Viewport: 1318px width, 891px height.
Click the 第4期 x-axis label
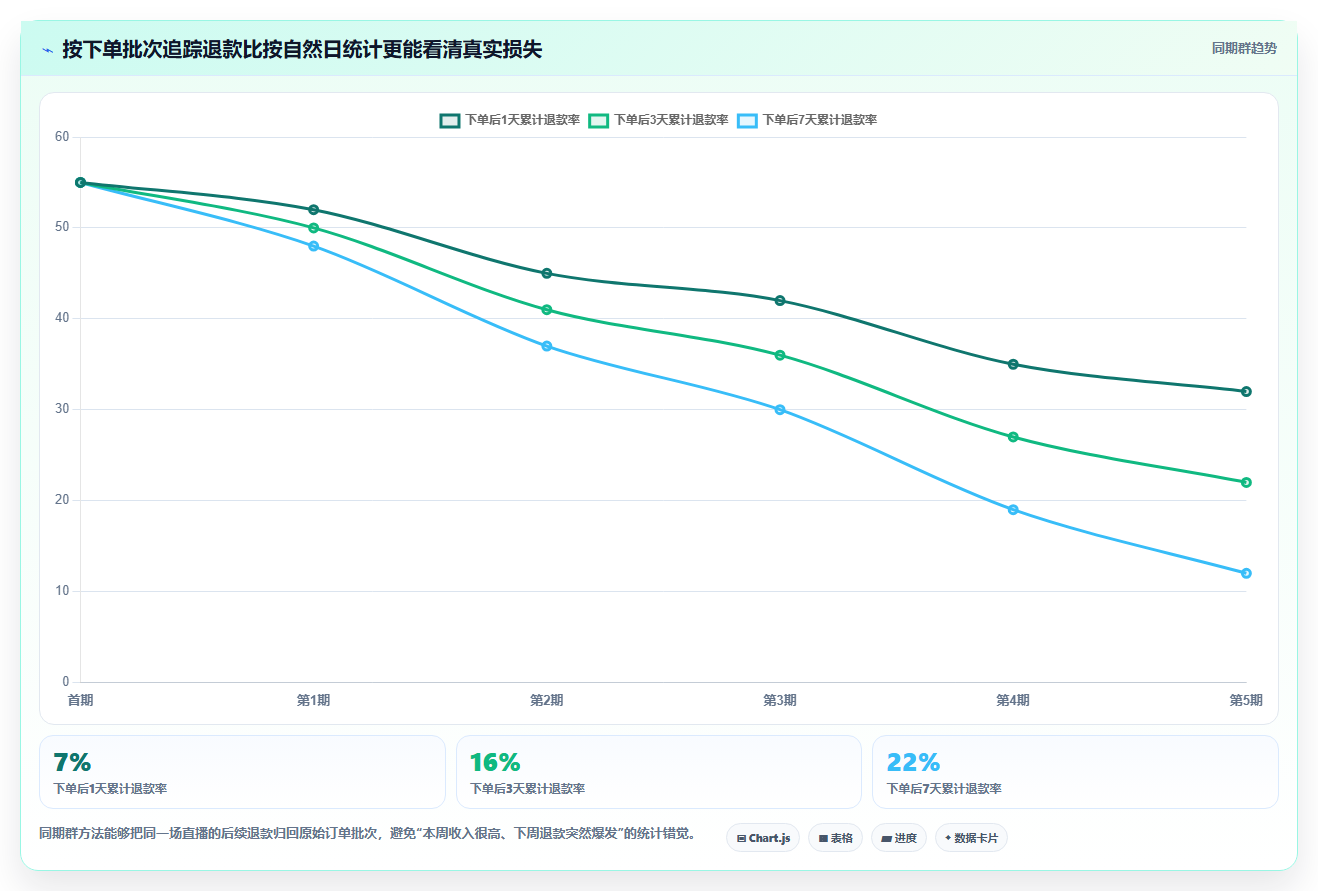pos(1013,700)
